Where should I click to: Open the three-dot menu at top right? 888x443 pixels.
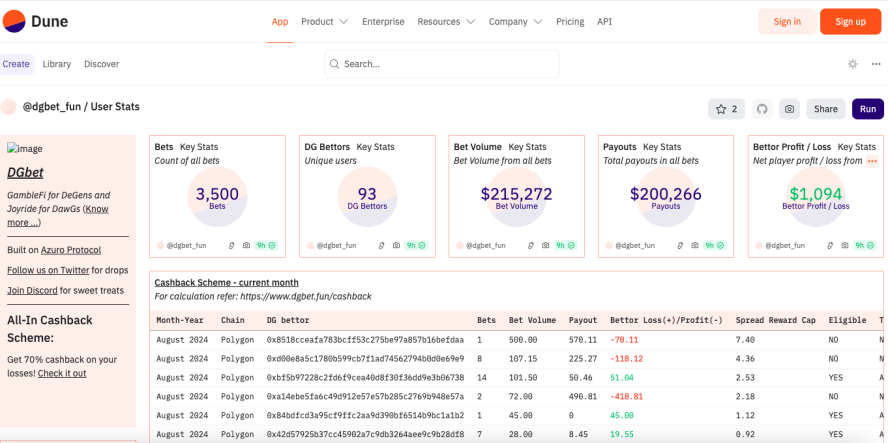pos(876,64)
